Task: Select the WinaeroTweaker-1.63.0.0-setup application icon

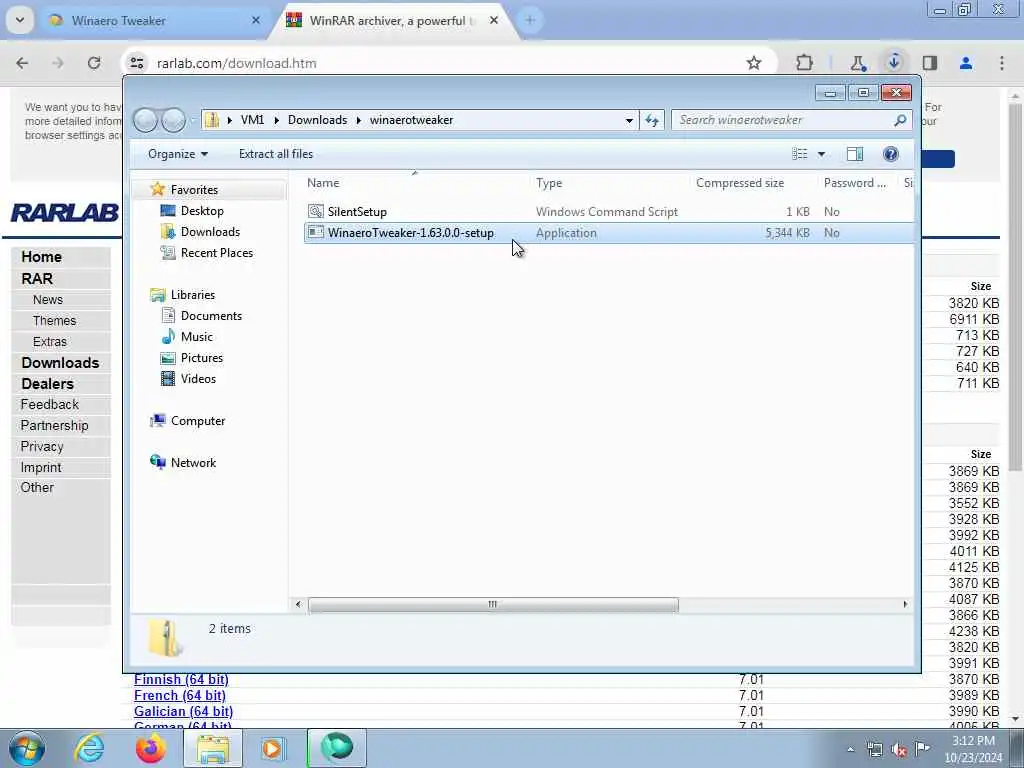Action: (316, 232)
